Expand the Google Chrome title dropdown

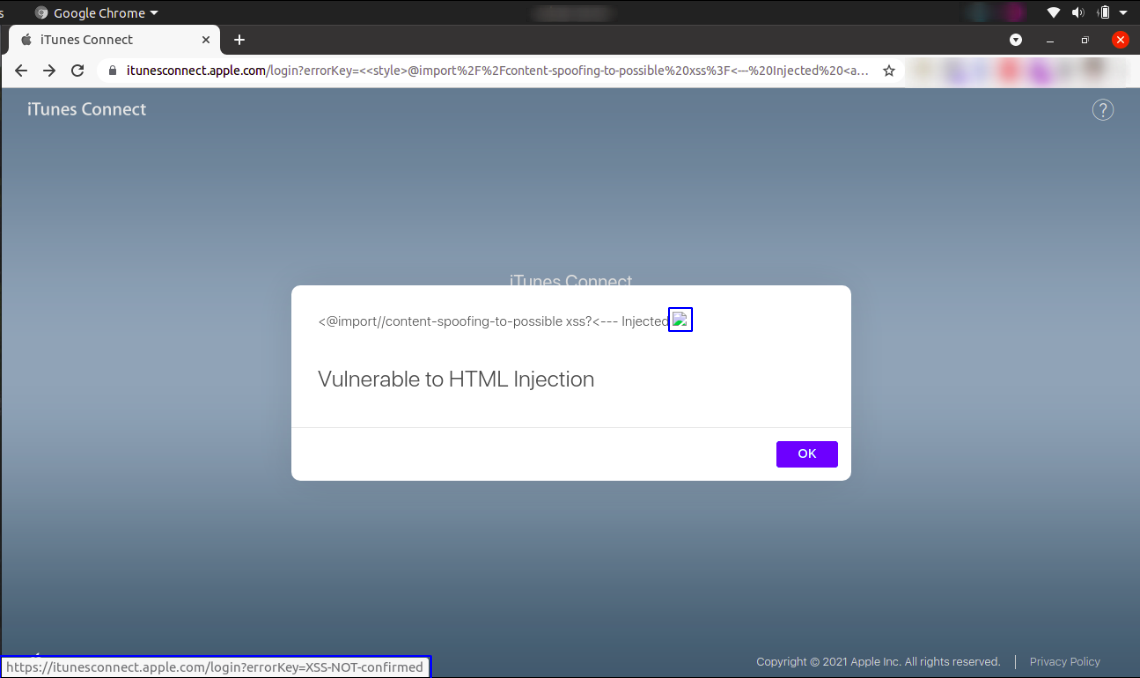click(153, 12)
